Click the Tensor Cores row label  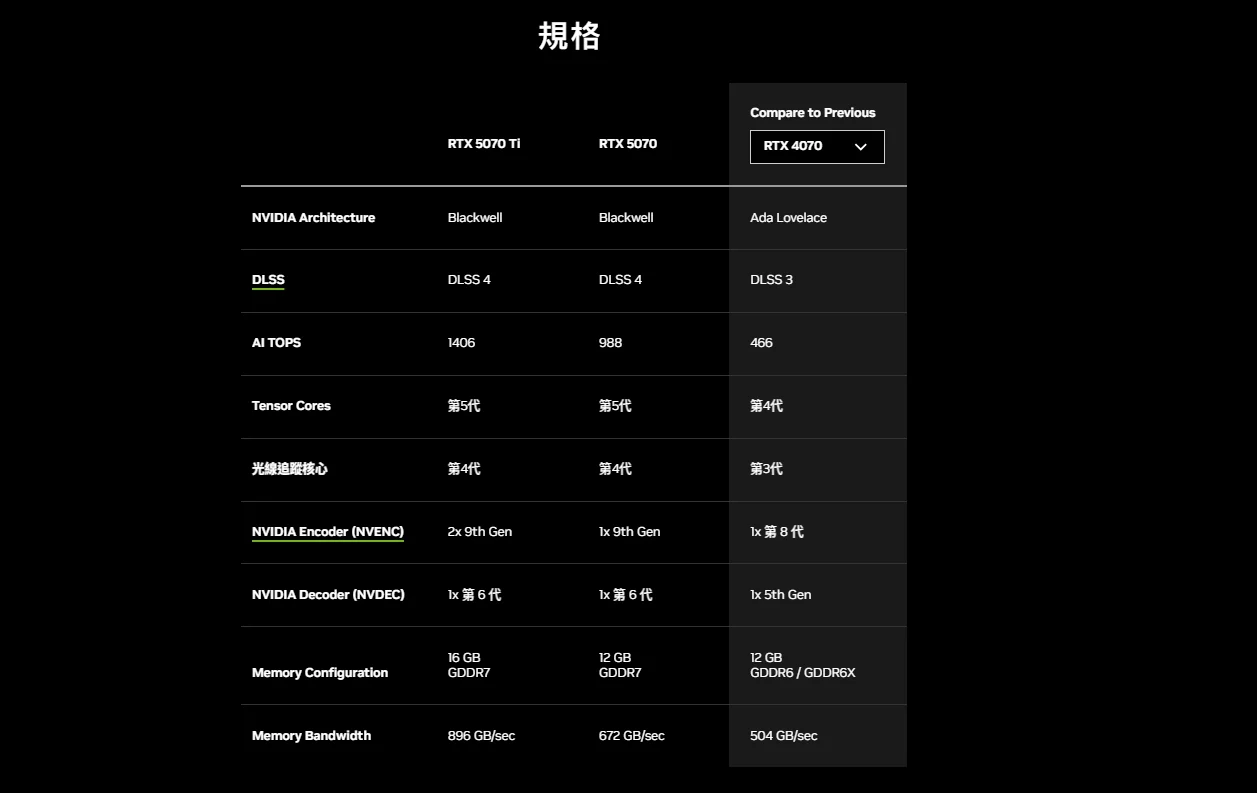(291, 406)
